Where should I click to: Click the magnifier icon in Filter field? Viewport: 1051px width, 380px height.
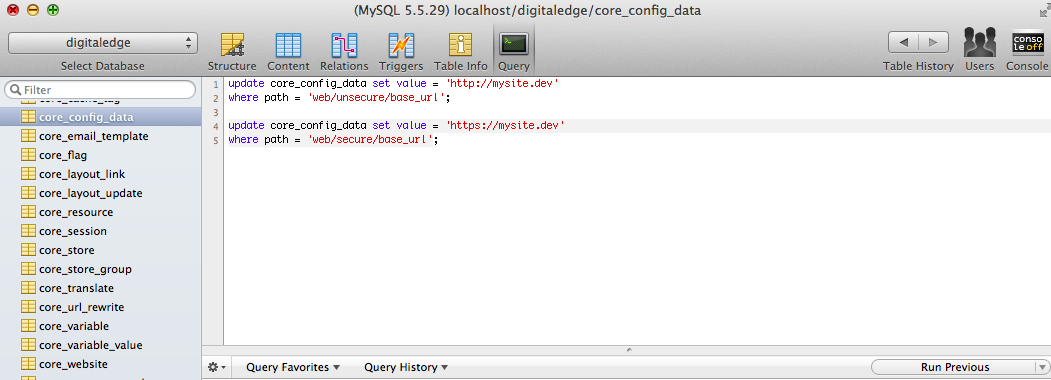tap(15, 90)
